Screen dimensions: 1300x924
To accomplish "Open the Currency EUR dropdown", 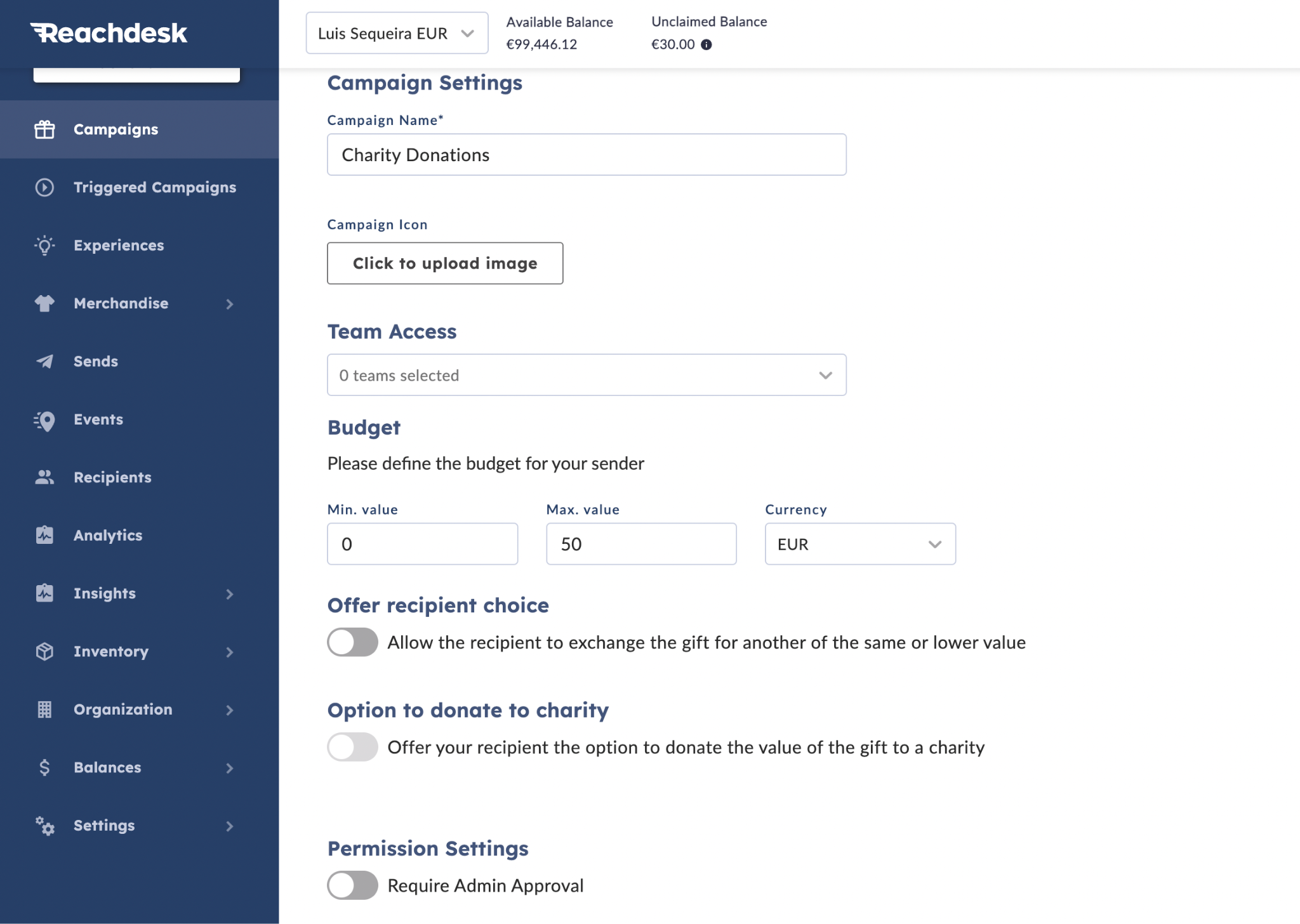I will 860,544.
